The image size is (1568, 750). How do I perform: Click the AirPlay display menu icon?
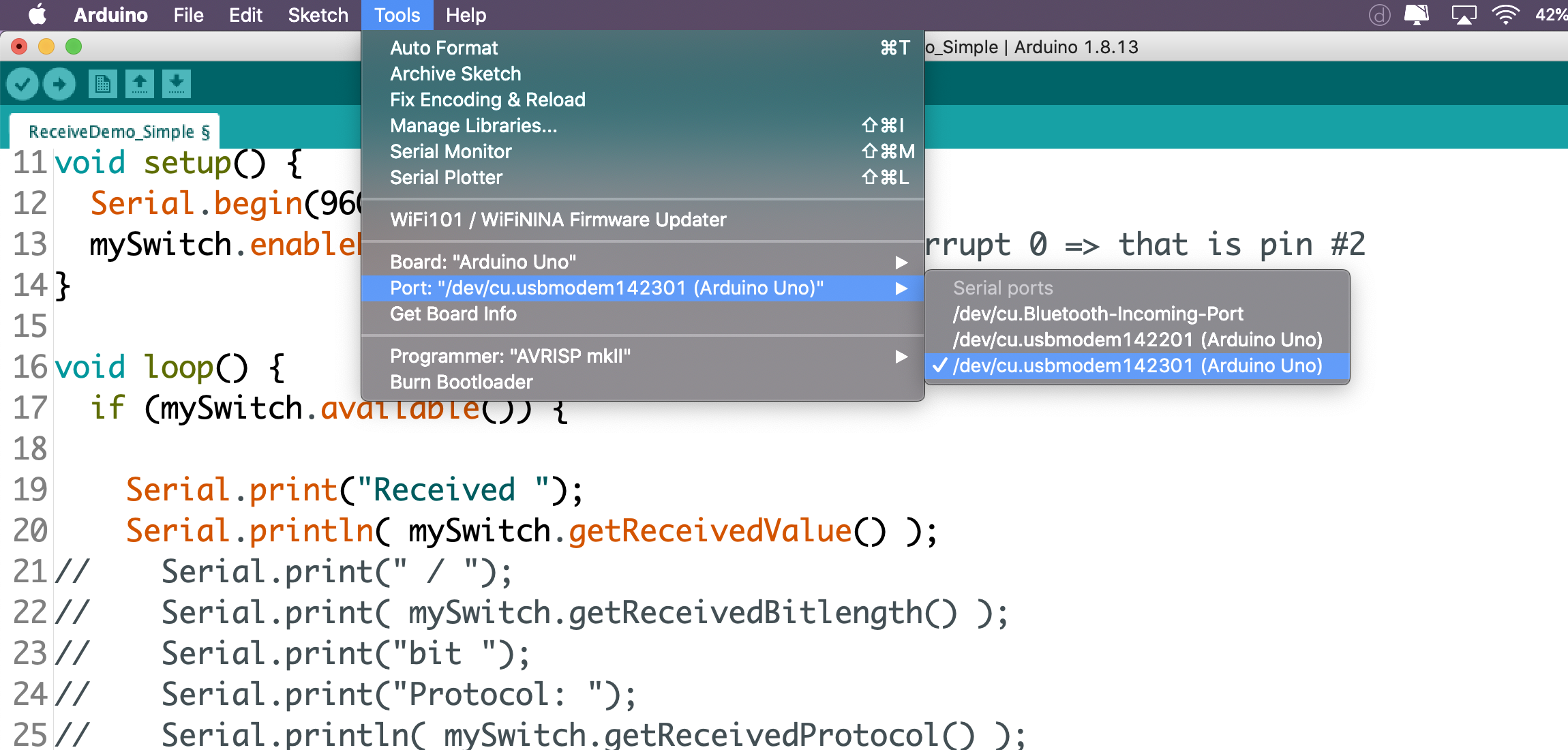[x=1464, y=15]
